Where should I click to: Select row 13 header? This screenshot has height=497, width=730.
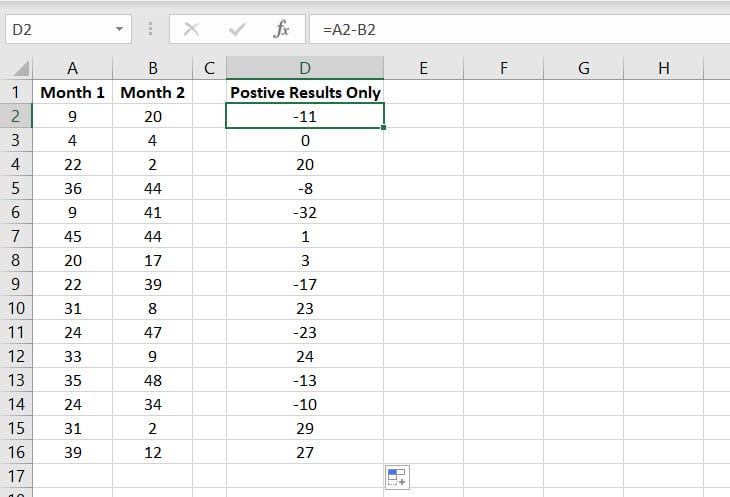tap(16, 380)
